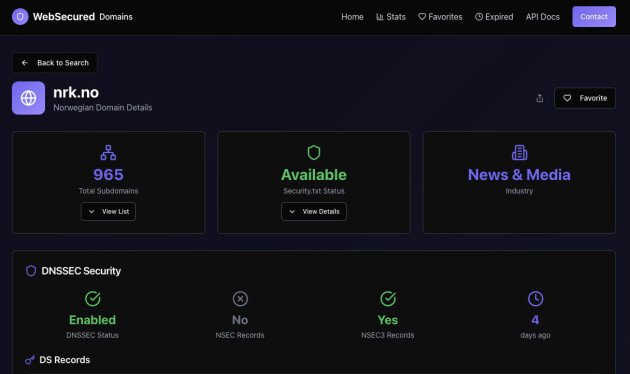View the Expired domains page
The height and width of the screenshot is (374, 630).
tap(494, 17)
